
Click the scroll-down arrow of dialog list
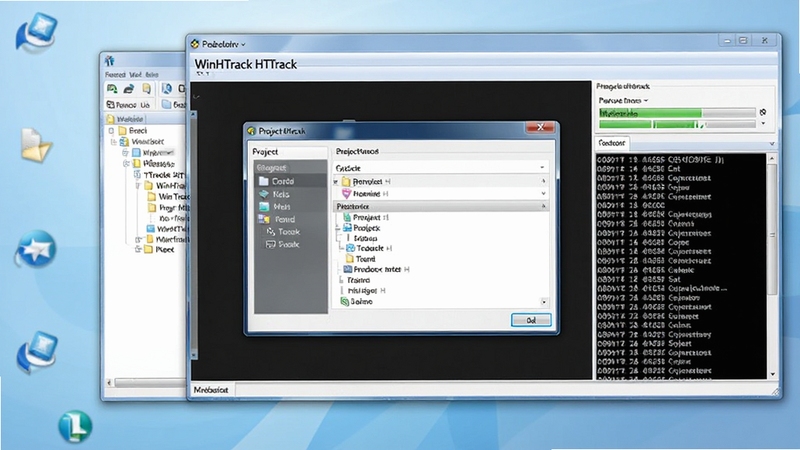[544, 302]
